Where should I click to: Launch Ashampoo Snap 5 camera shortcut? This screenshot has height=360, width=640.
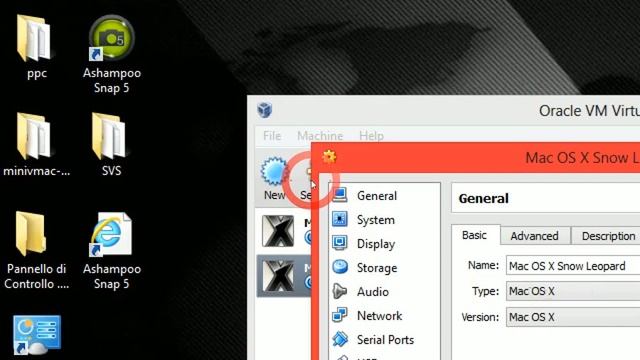point(111,38)
